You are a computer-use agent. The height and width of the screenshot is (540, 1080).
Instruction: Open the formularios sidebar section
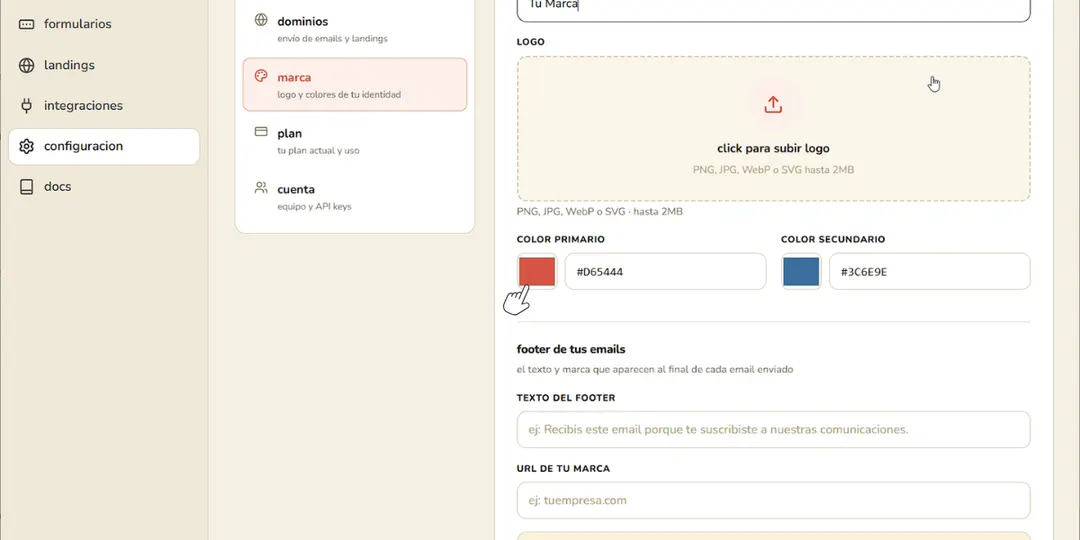click(104, 24)
